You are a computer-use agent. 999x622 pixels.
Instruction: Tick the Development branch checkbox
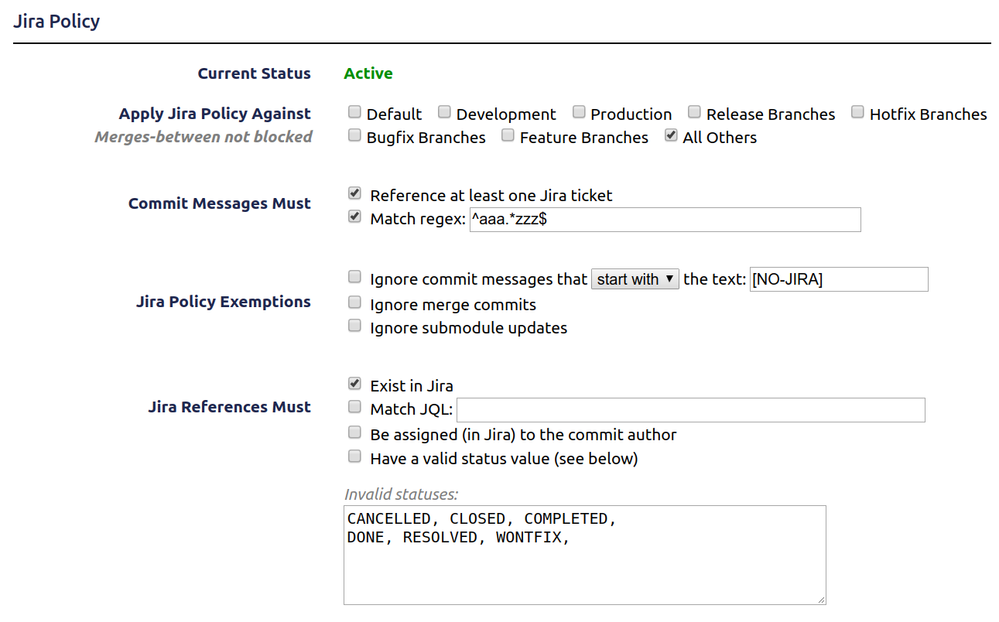[444, 112]
